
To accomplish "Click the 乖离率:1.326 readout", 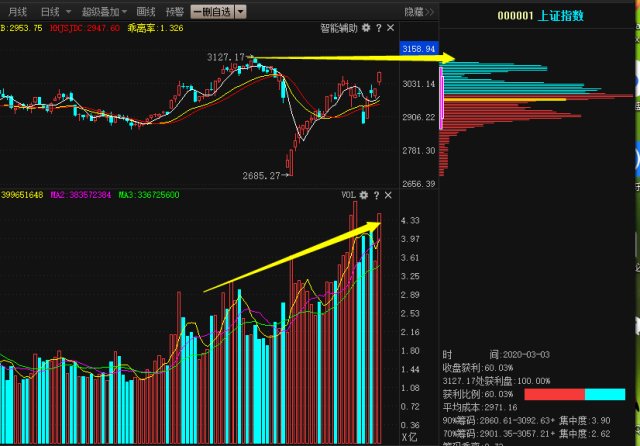I will coord(155,28).
